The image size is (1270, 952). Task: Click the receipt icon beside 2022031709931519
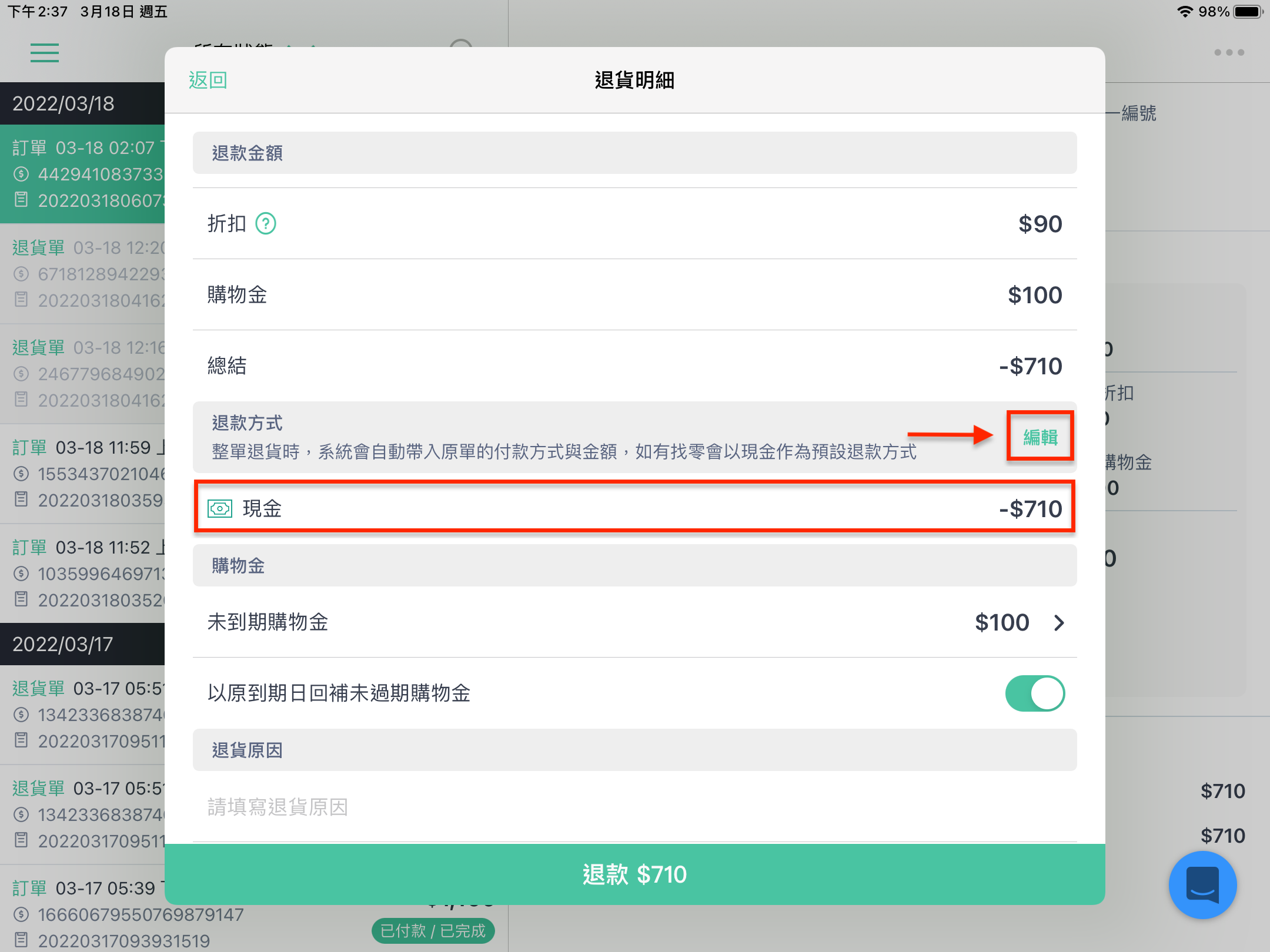(x=21, y=939)
